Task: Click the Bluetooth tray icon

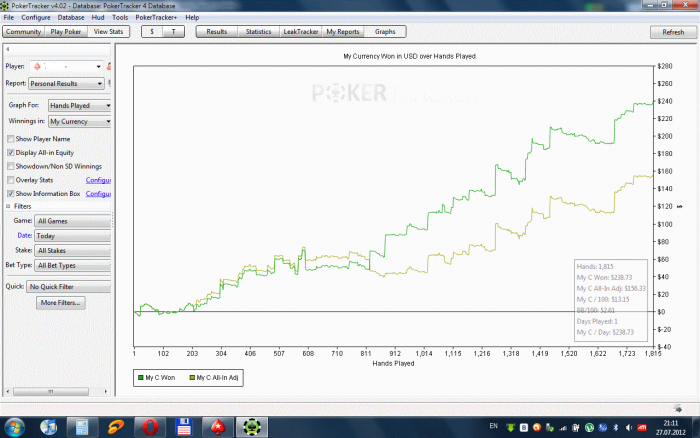Action: pos(616,427)
